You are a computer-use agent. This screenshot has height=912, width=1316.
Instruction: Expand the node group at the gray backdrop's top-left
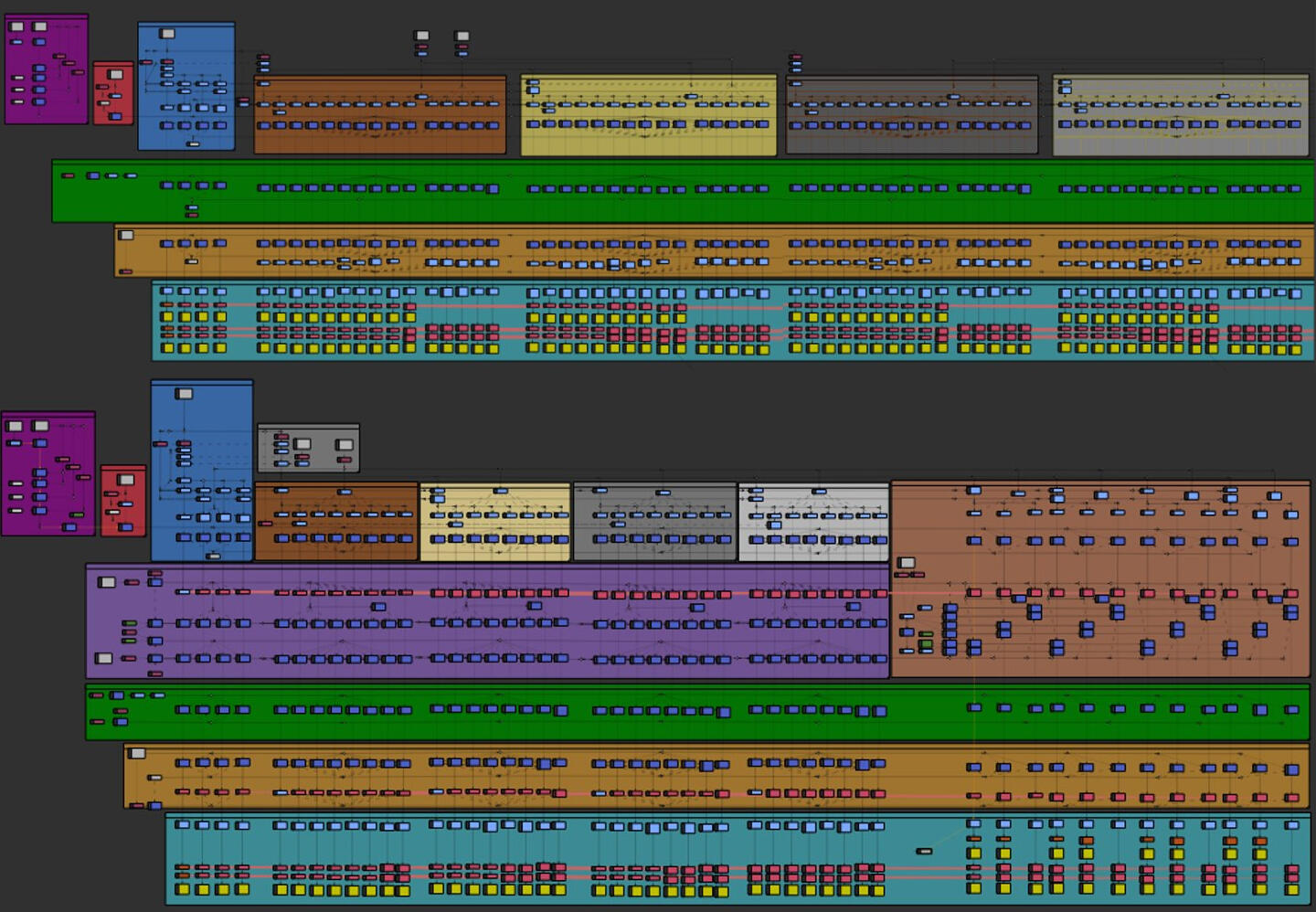tap(281, 436)
